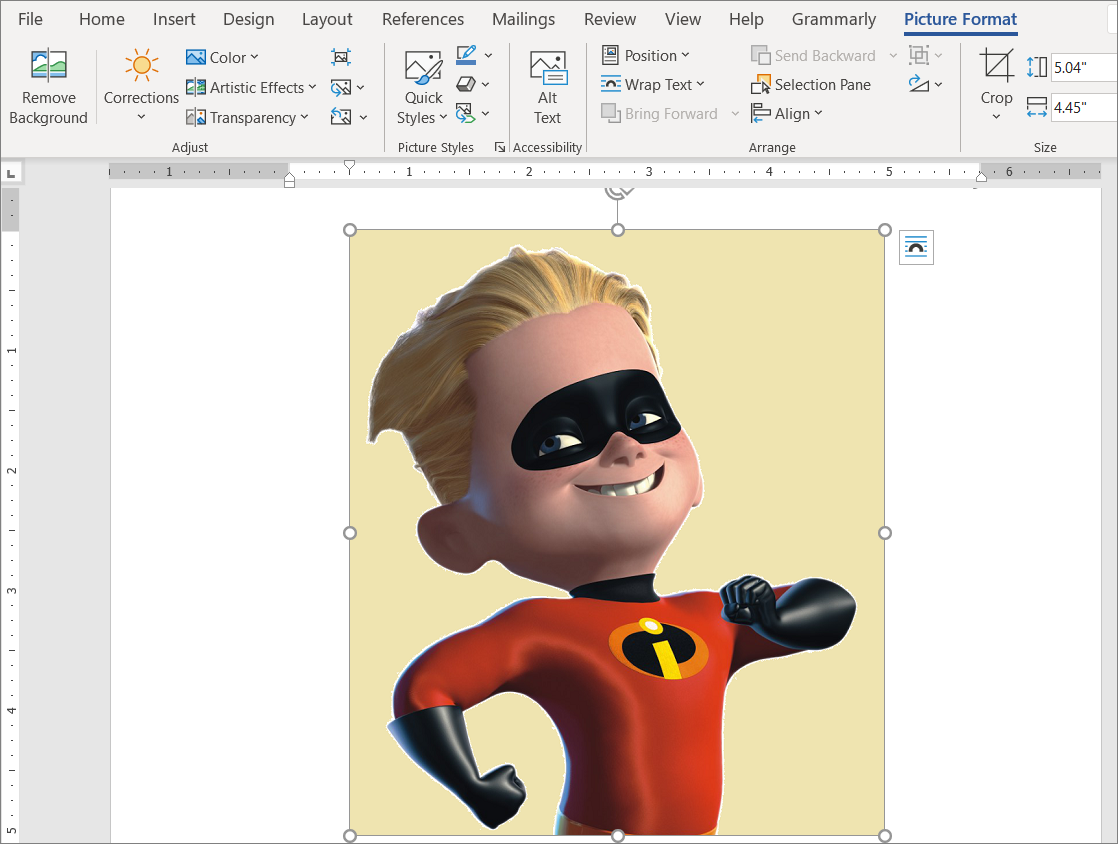Click the Selection Pane option
Viewport: 1118px width, 844px height.
[811, 84]
